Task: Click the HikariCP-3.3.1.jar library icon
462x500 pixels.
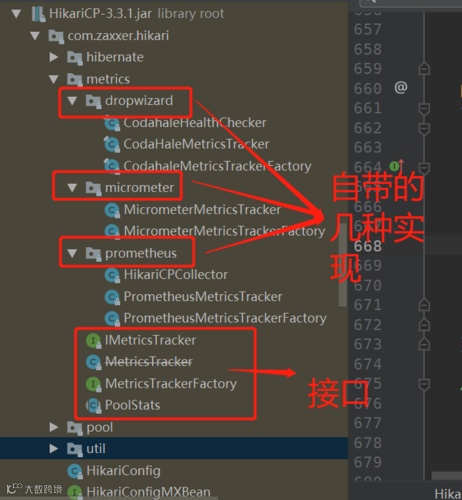Action: pos(38,14)
